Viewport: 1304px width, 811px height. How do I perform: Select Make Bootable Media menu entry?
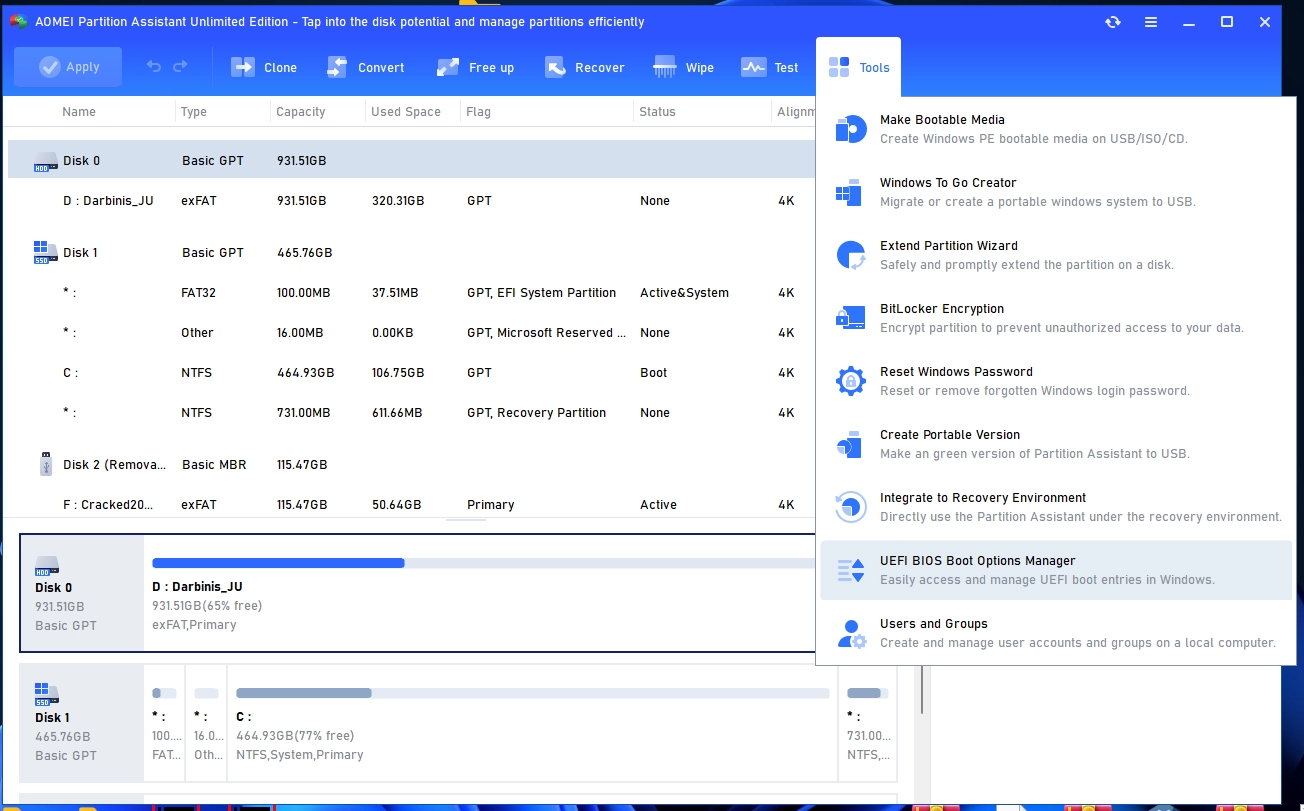(x=1056, y=129)
